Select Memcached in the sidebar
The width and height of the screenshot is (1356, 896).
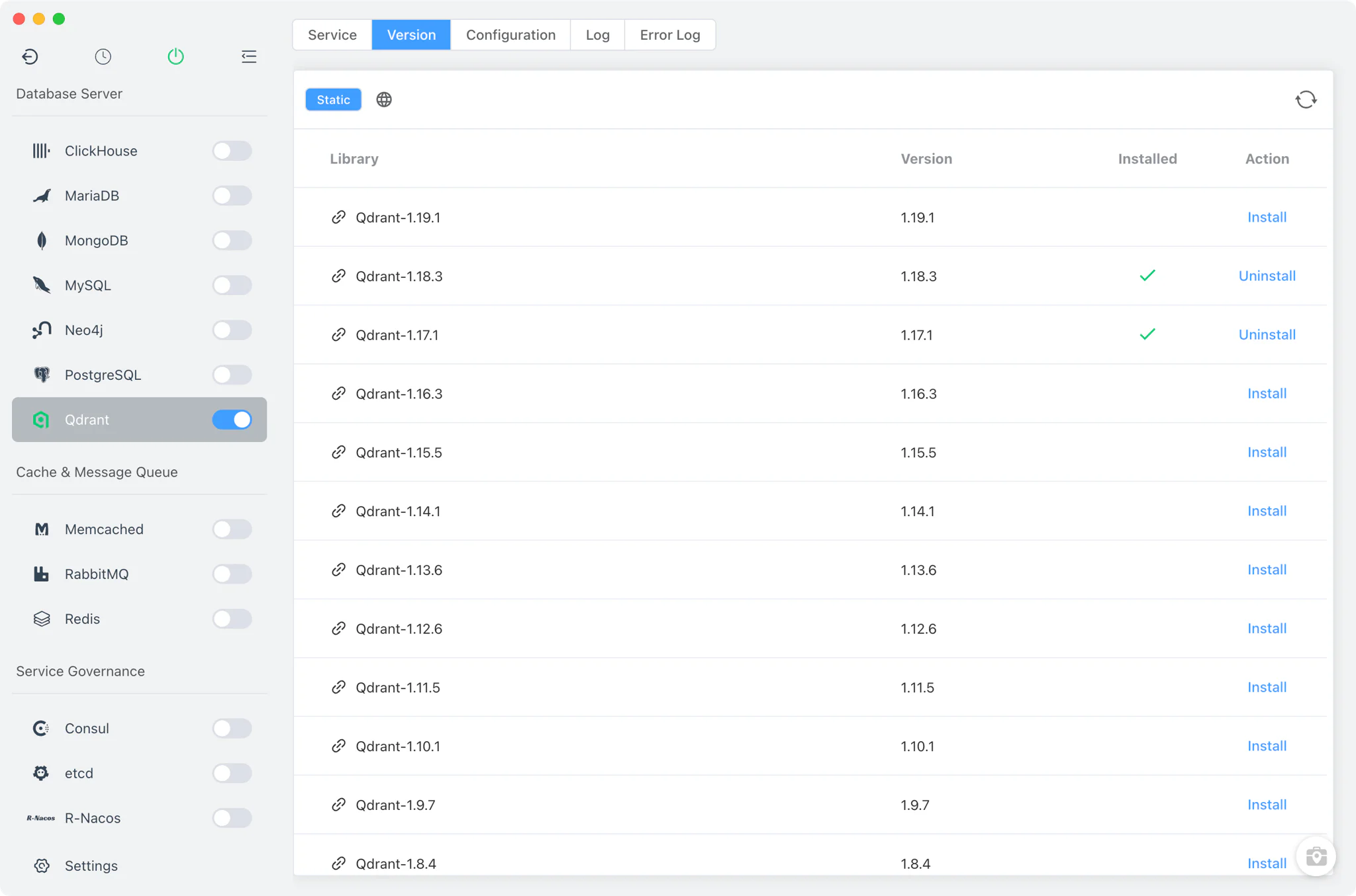tap(139, 529)
